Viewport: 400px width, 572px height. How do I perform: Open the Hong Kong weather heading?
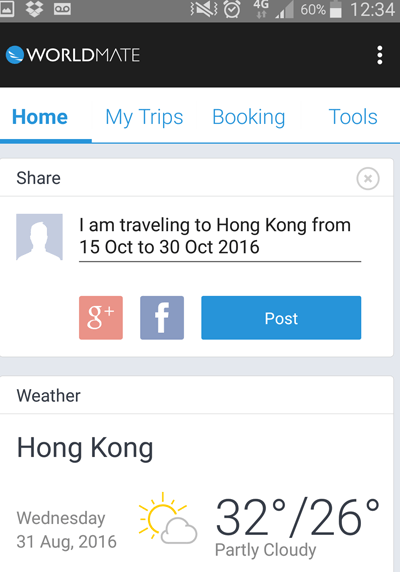[85, 448]
